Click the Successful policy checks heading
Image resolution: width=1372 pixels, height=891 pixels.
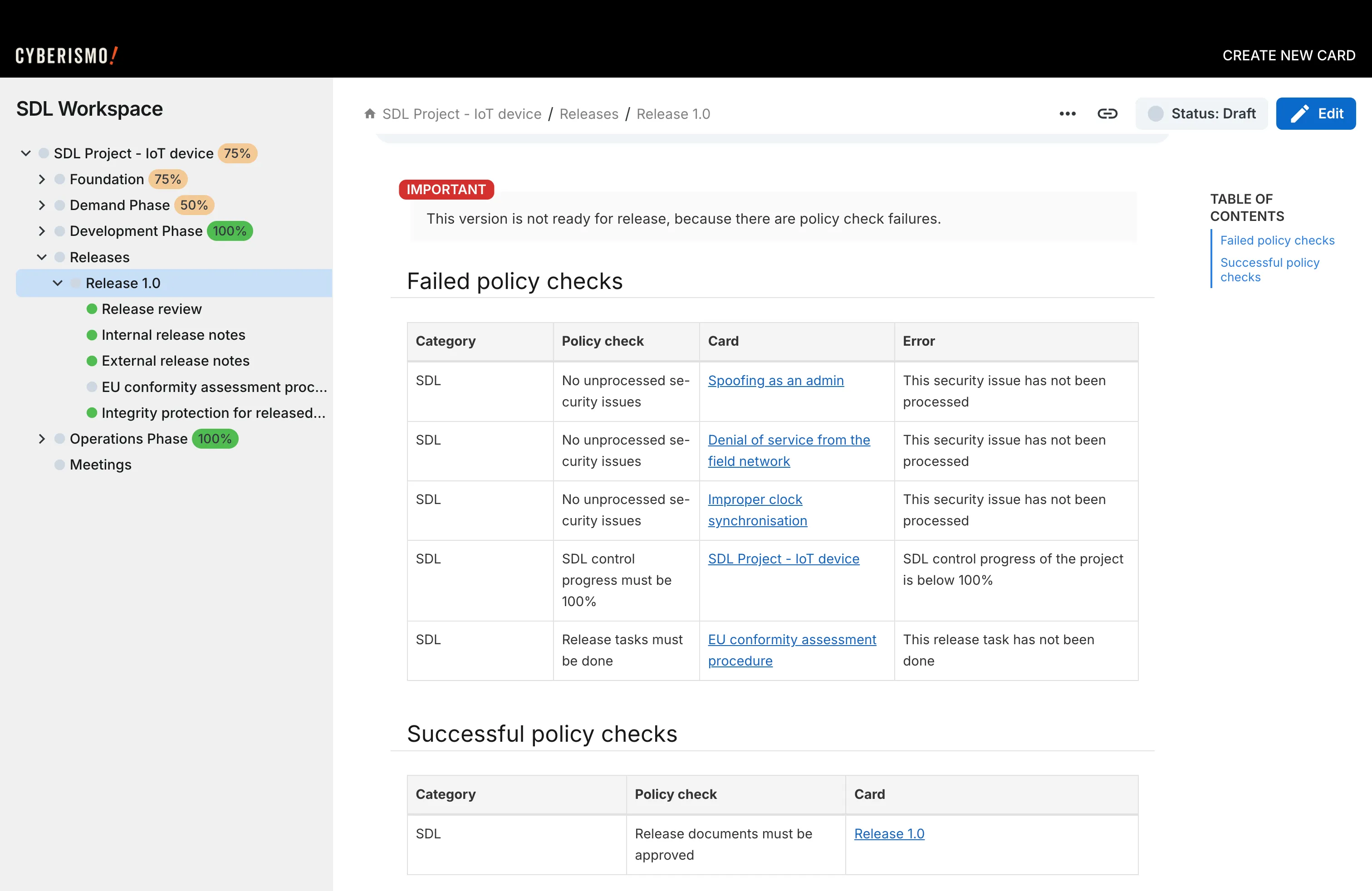[542, 734]
